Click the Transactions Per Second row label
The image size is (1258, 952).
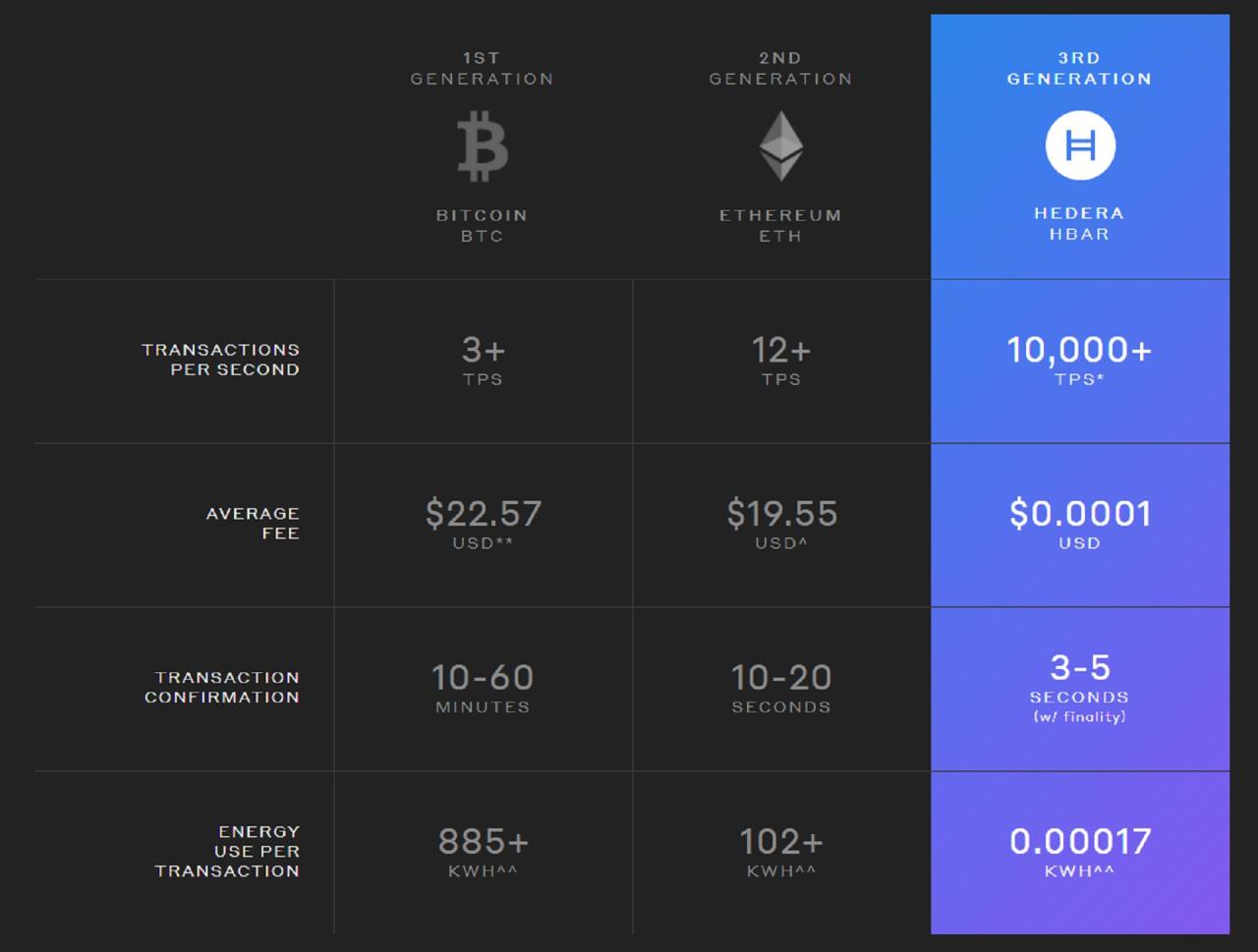coord(220,360)
